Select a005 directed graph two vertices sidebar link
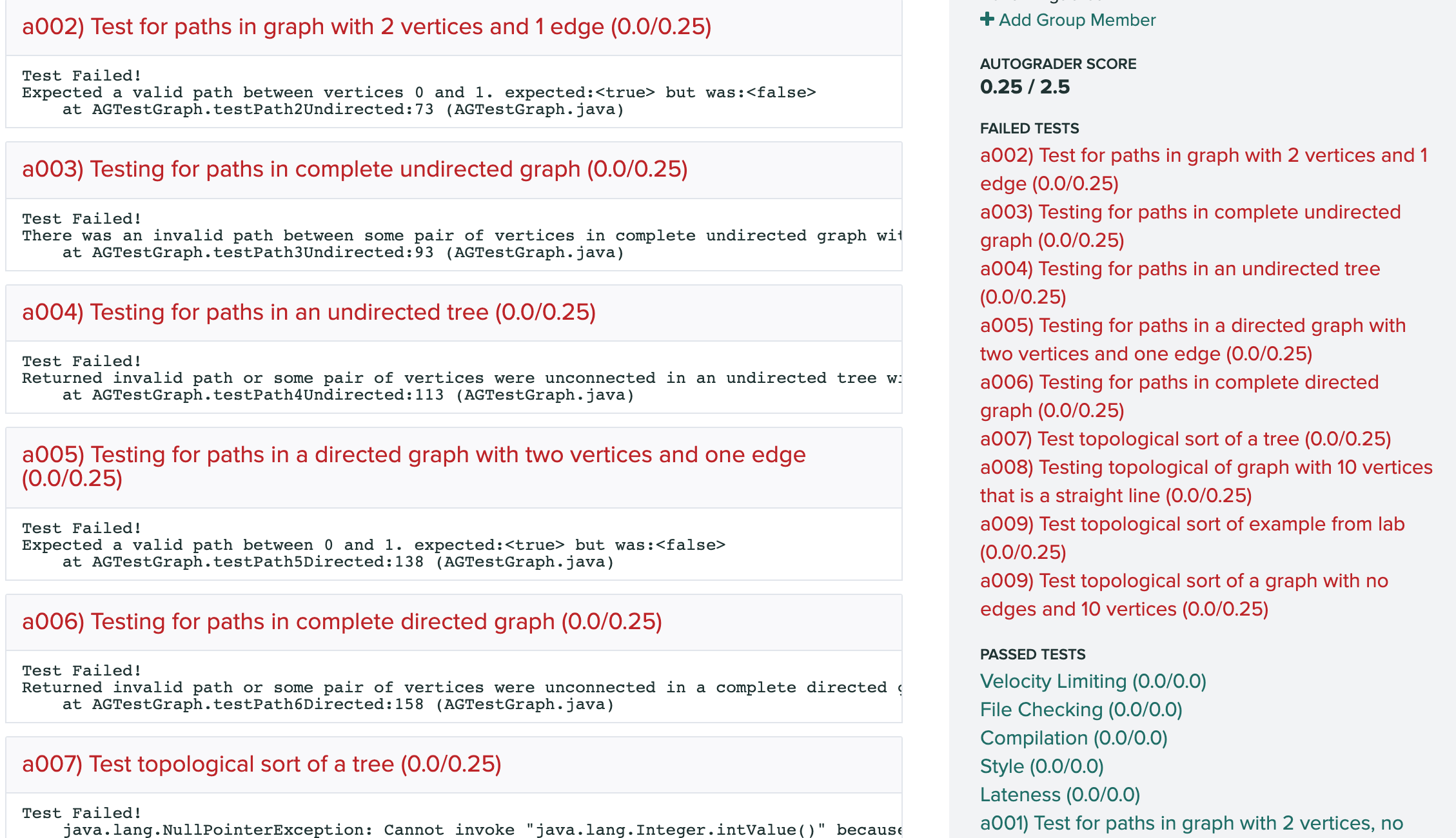 point(1192,326)
